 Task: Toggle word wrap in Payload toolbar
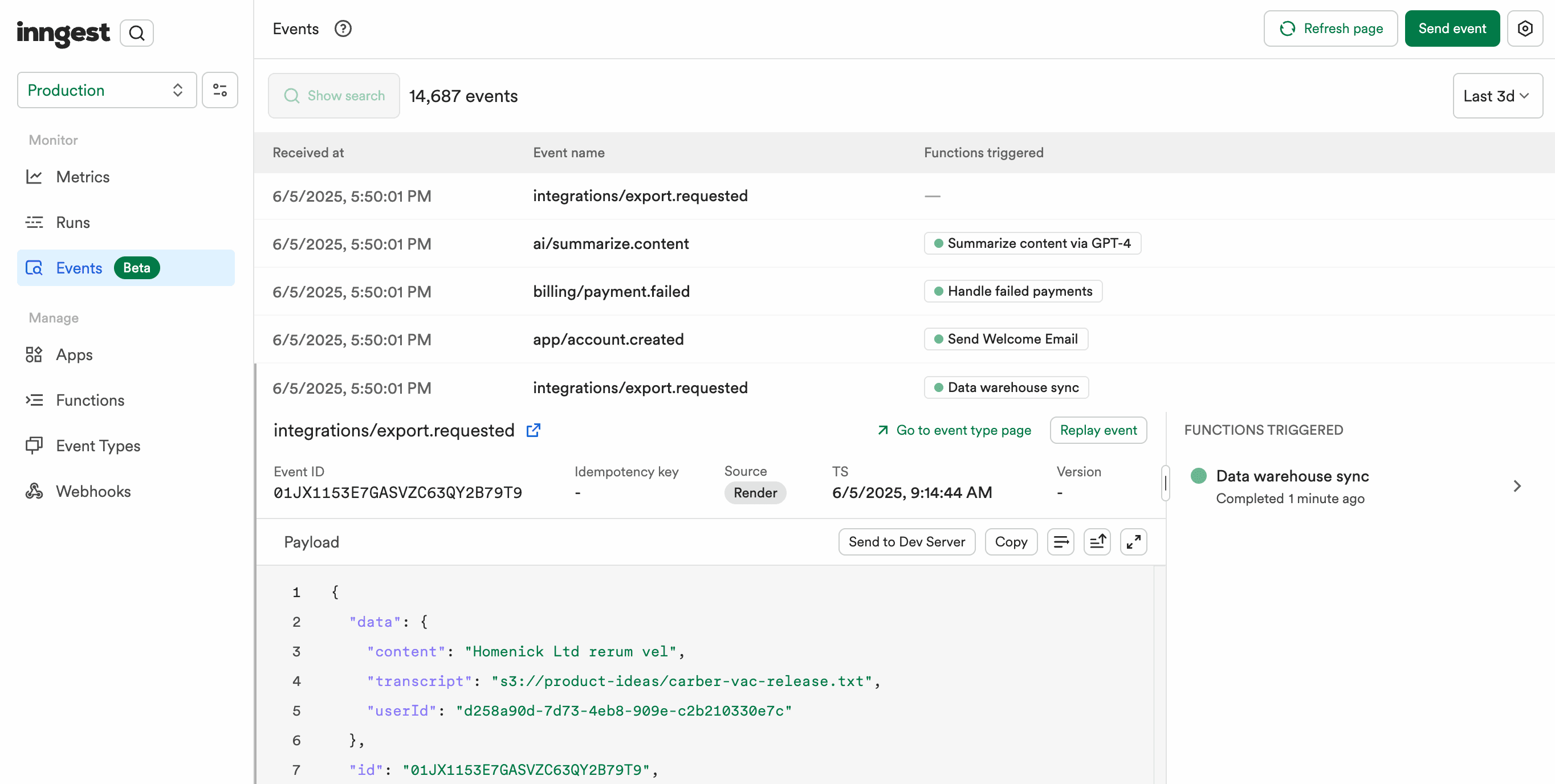point(1061,542)
